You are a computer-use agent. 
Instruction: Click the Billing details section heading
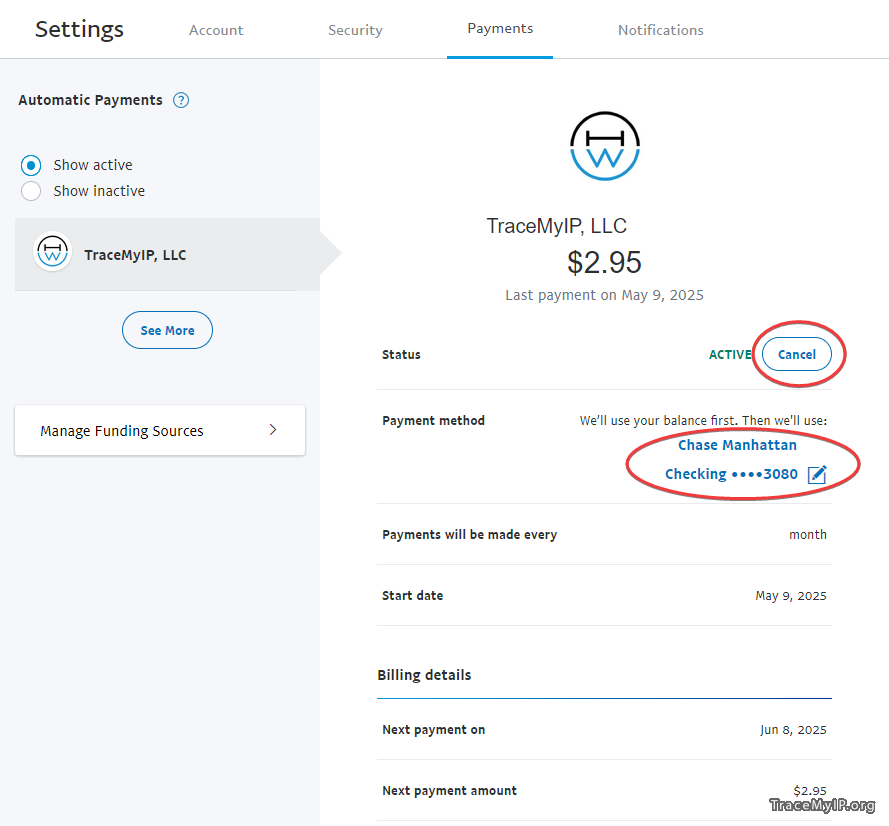tap(424, 675)
